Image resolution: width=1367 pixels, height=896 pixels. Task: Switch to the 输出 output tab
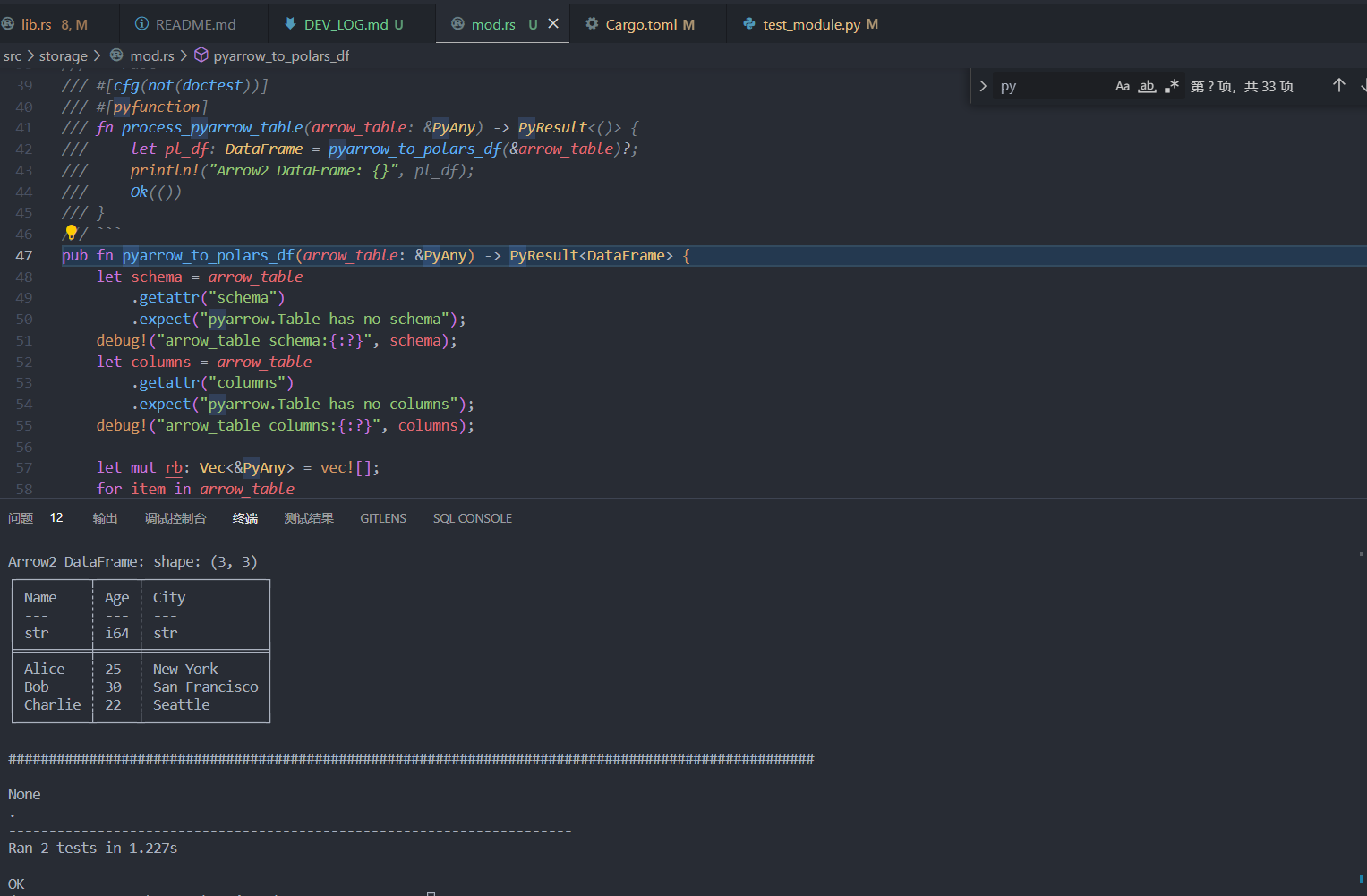[105, 518]
